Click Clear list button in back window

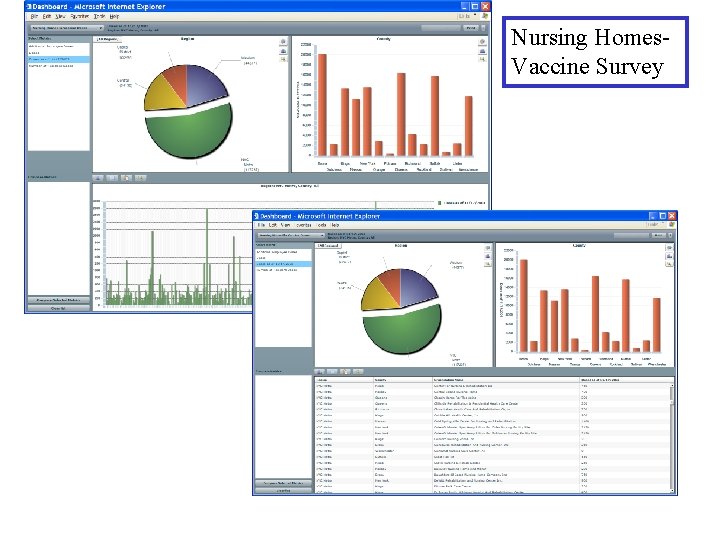[x=58, y=309]
